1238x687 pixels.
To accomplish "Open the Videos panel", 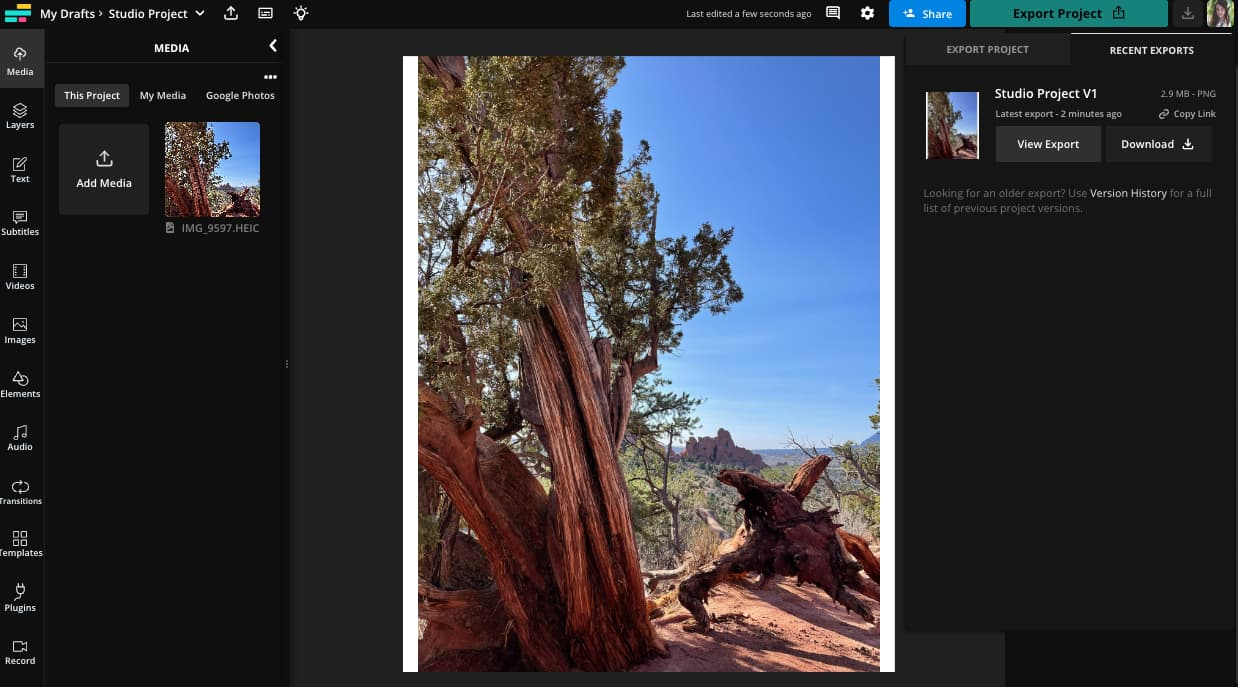I will point(20,277).
